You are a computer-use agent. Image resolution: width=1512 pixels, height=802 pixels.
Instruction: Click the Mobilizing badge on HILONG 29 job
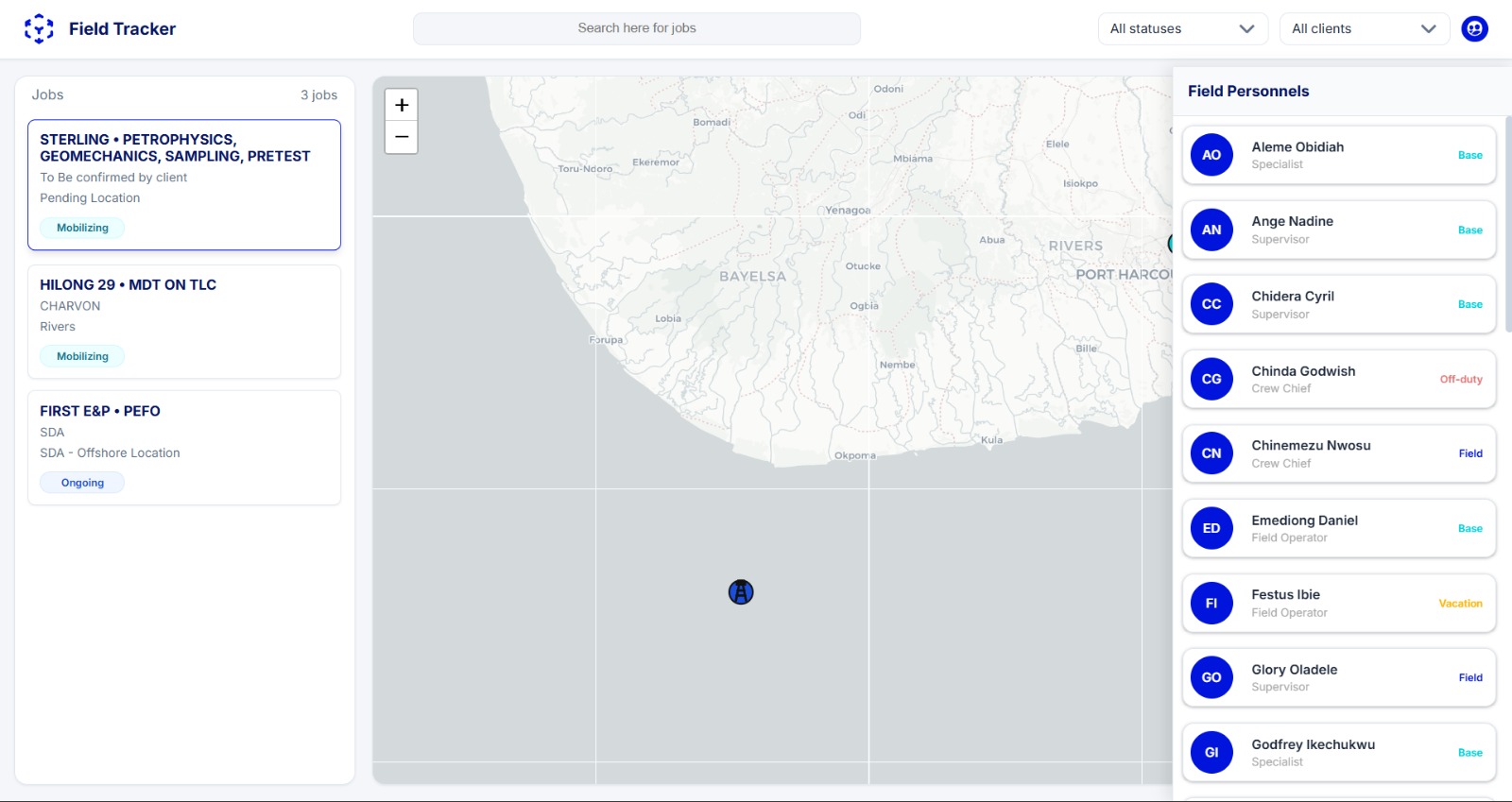(82, 356)
